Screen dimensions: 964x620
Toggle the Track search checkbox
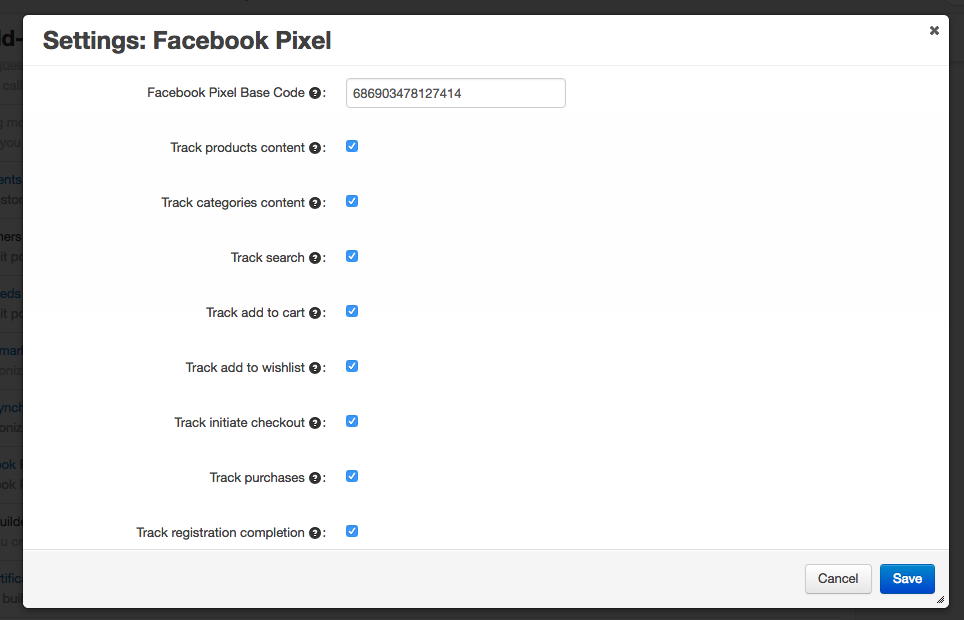tap(352, 256)
